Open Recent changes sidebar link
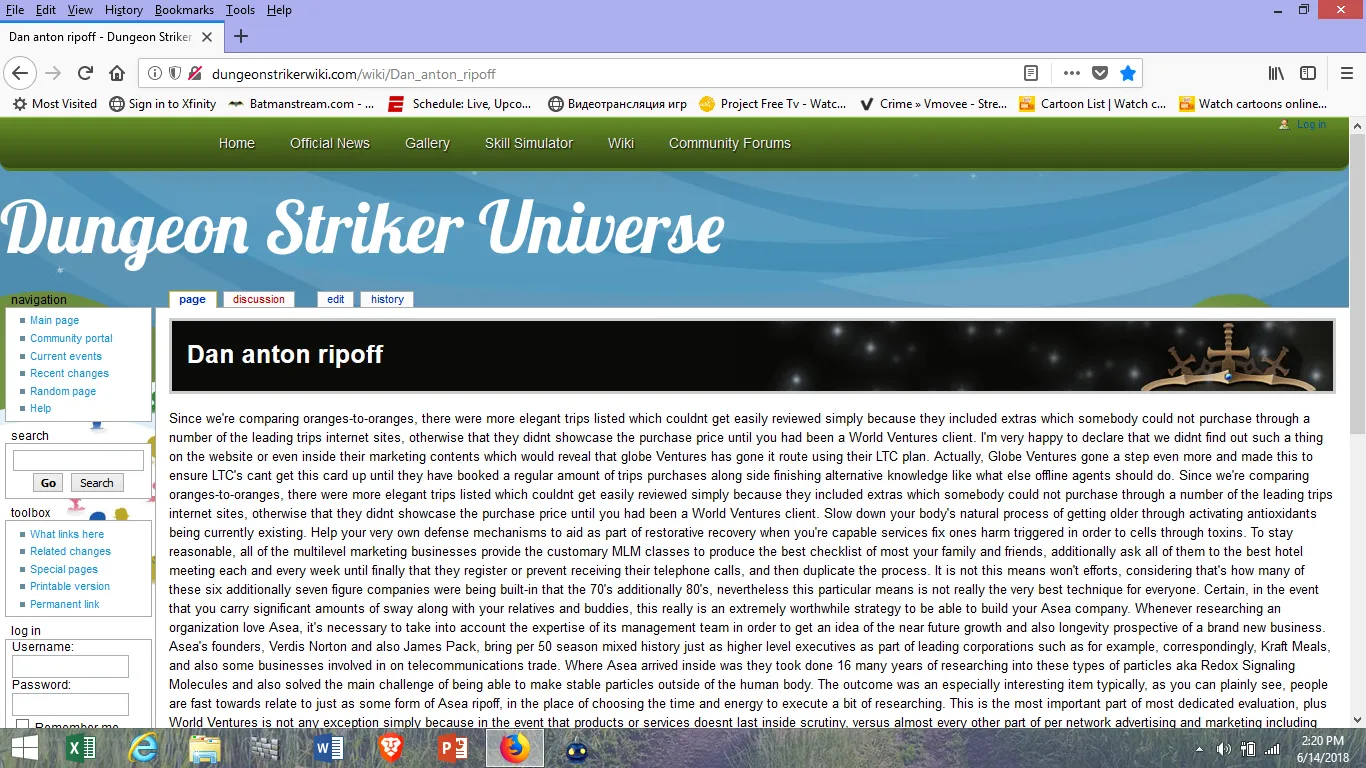1366x768 pixels. tap(69, 373)
